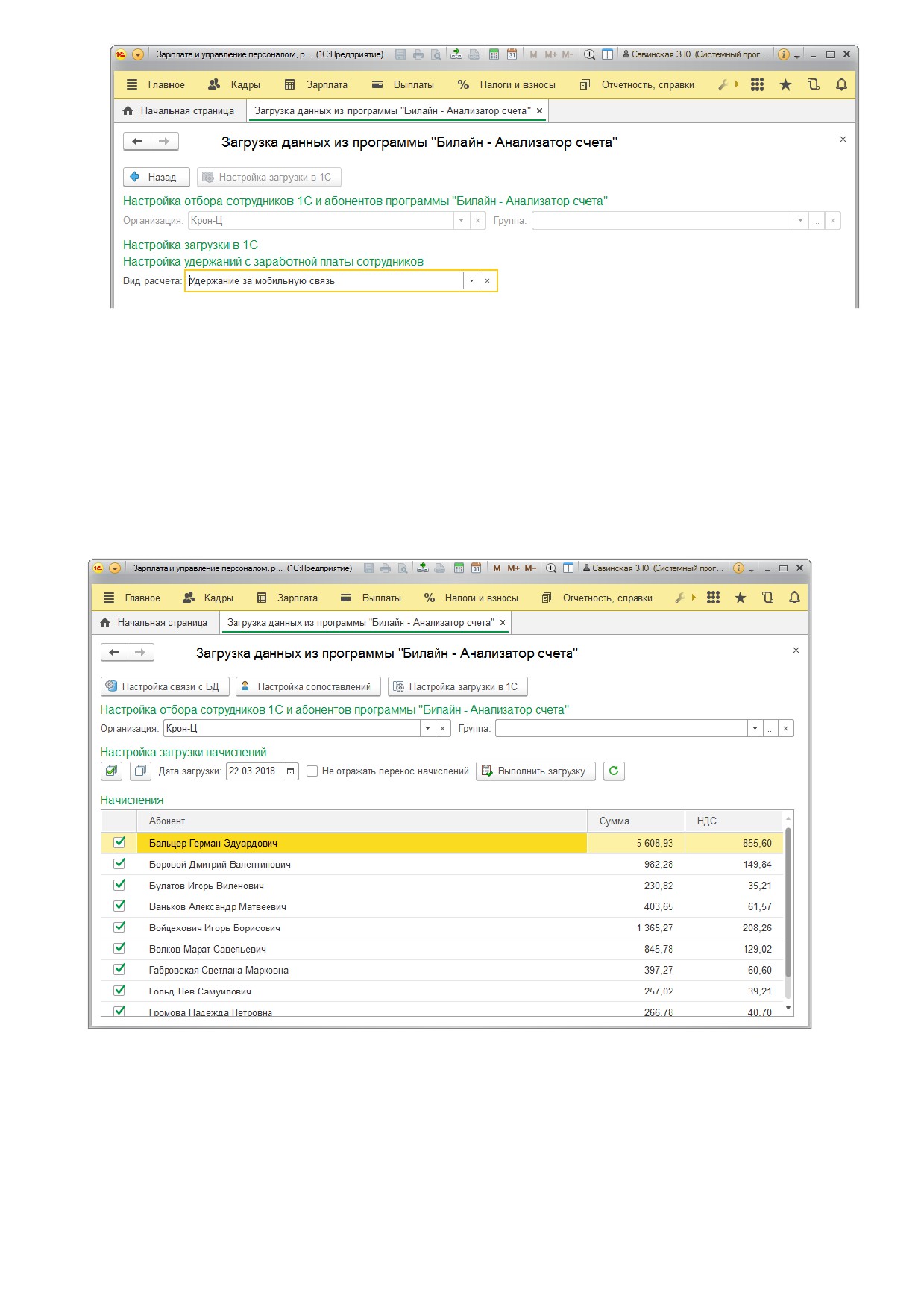Clear Организация field in lower window
Image resolution: width=924 pixels, height=1307 pixels.
click(443, 729)
